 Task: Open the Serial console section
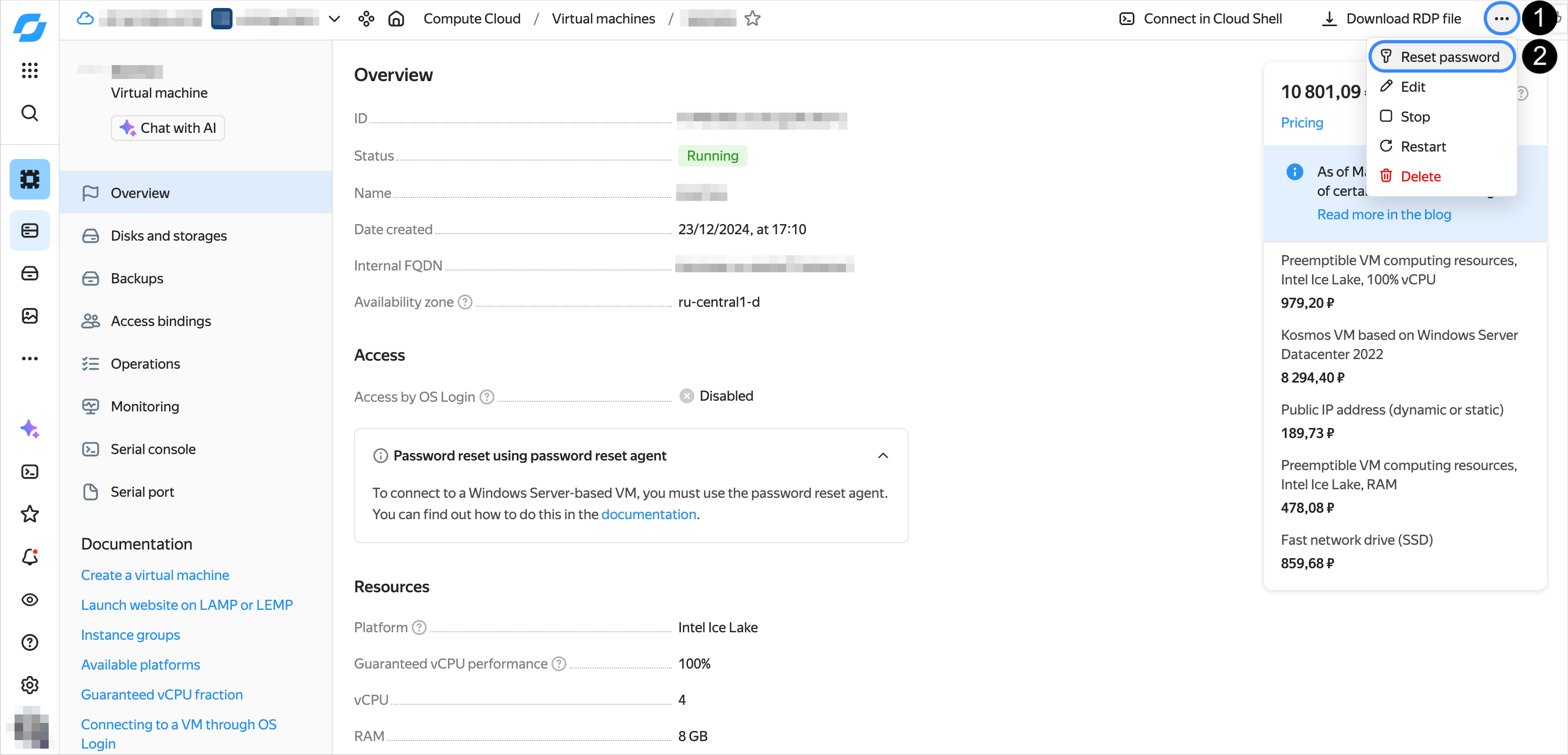pyautogui.click(x=196, y=449)
